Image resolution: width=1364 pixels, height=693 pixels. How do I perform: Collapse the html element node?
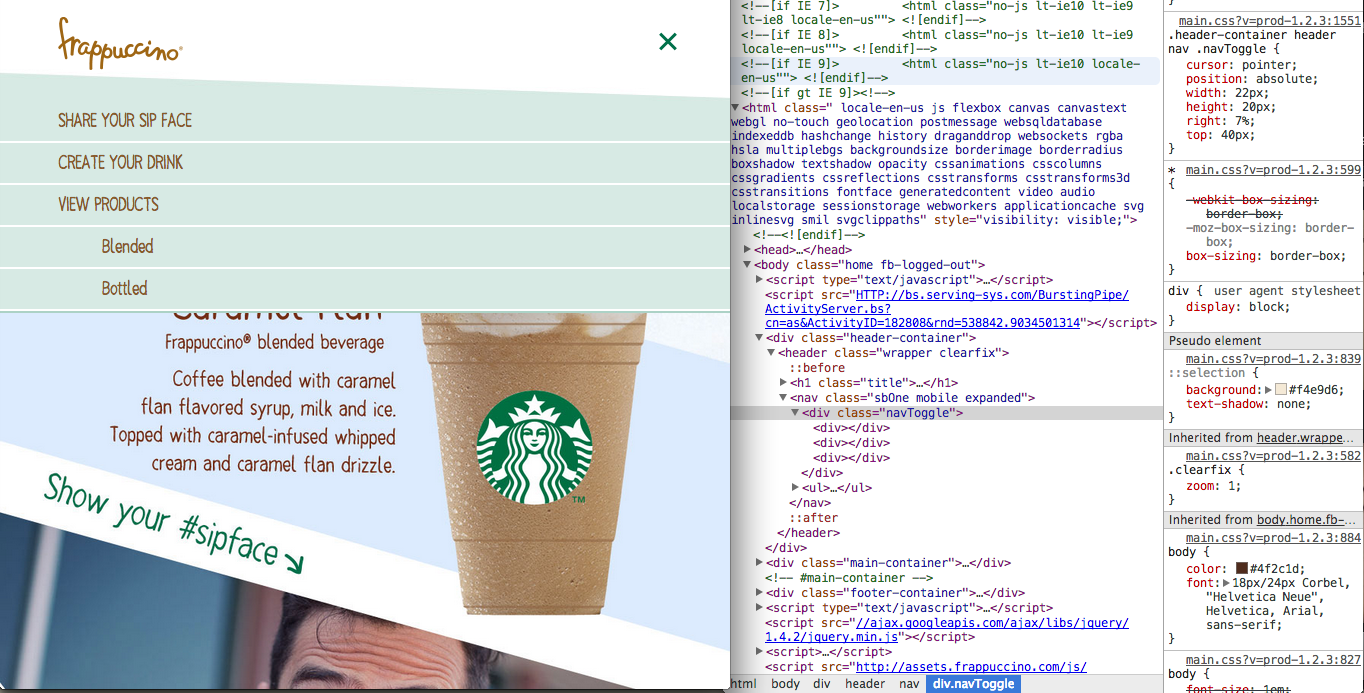point(736,108)
